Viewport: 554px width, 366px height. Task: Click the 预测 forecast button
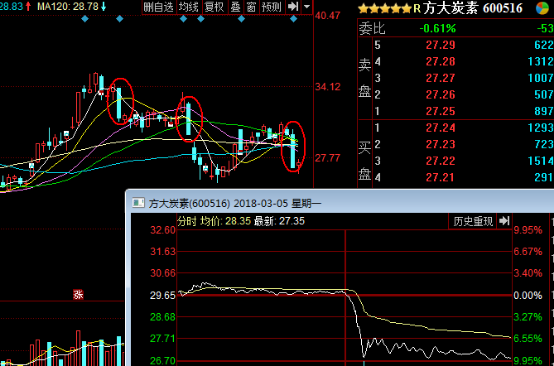[272, 7]
